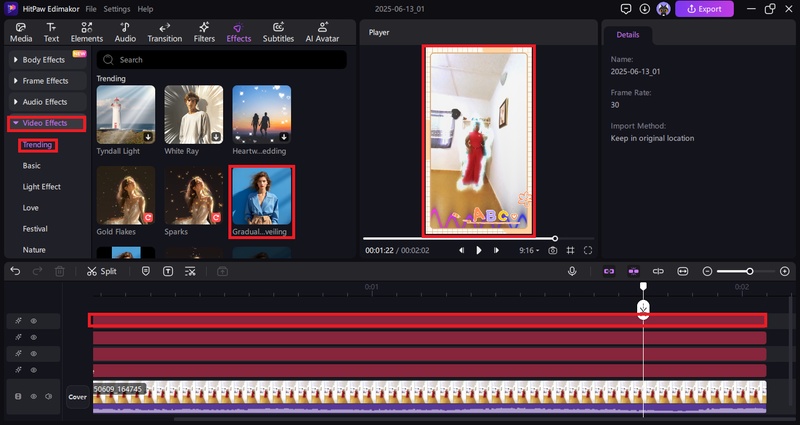The width and height of the screenshot is (800, 425).
Task: Click the effects Search field
Action: coord(221,60)
